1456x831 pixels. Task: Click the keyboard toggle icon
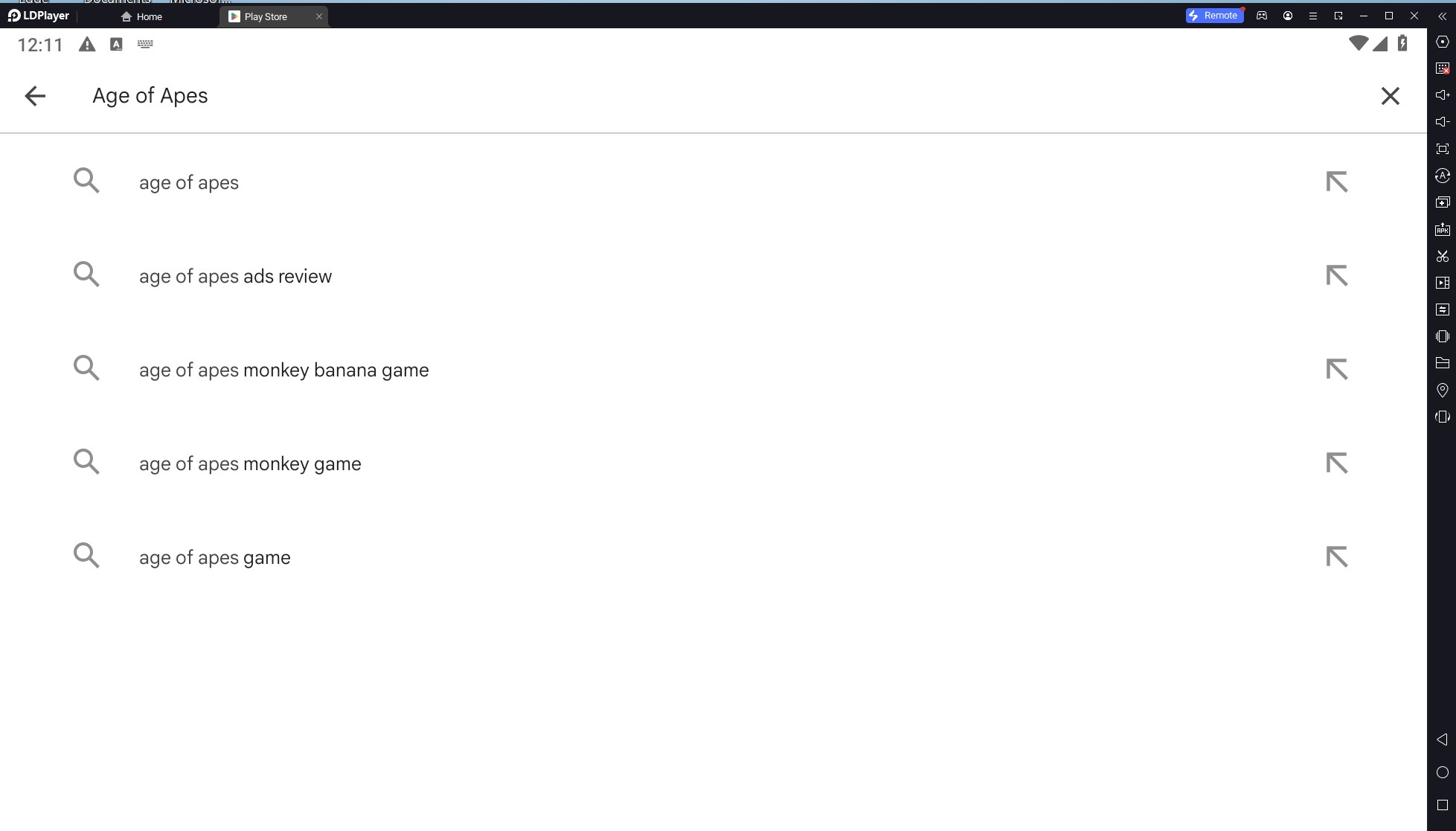pos(145,44)
